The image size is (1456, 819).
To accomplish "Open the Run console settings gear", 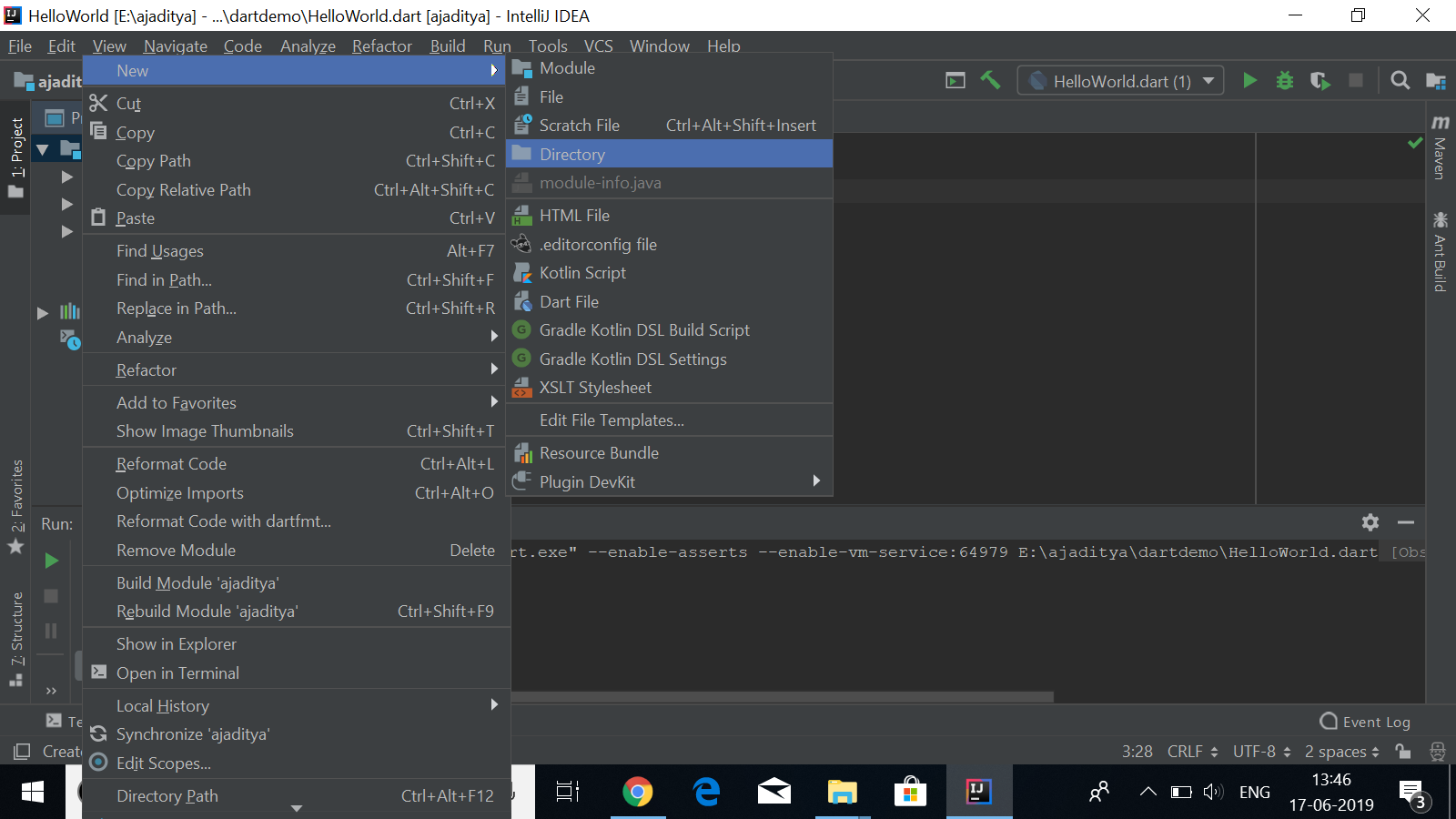I will (x=1370, y=522).
